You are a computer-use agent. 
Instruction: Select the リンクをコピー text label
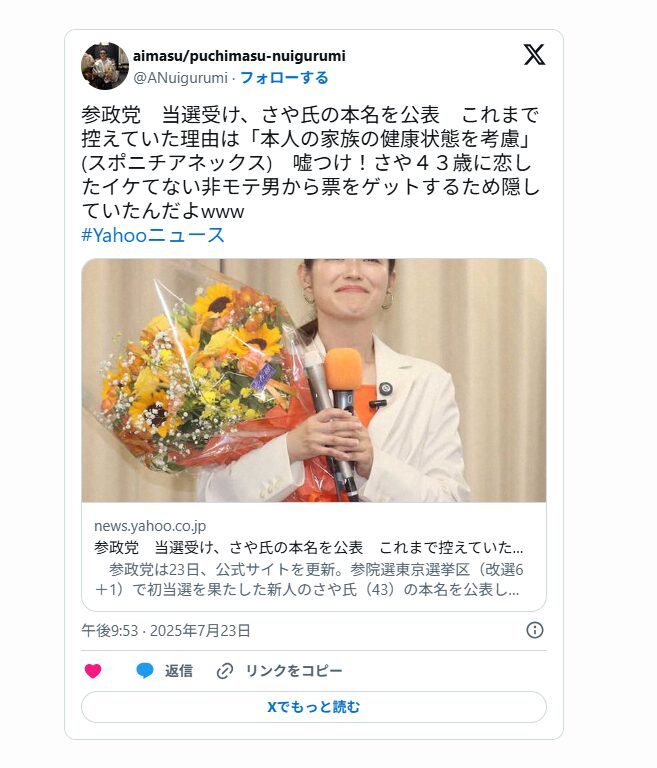pyautogui.click(x=294, y=671)
